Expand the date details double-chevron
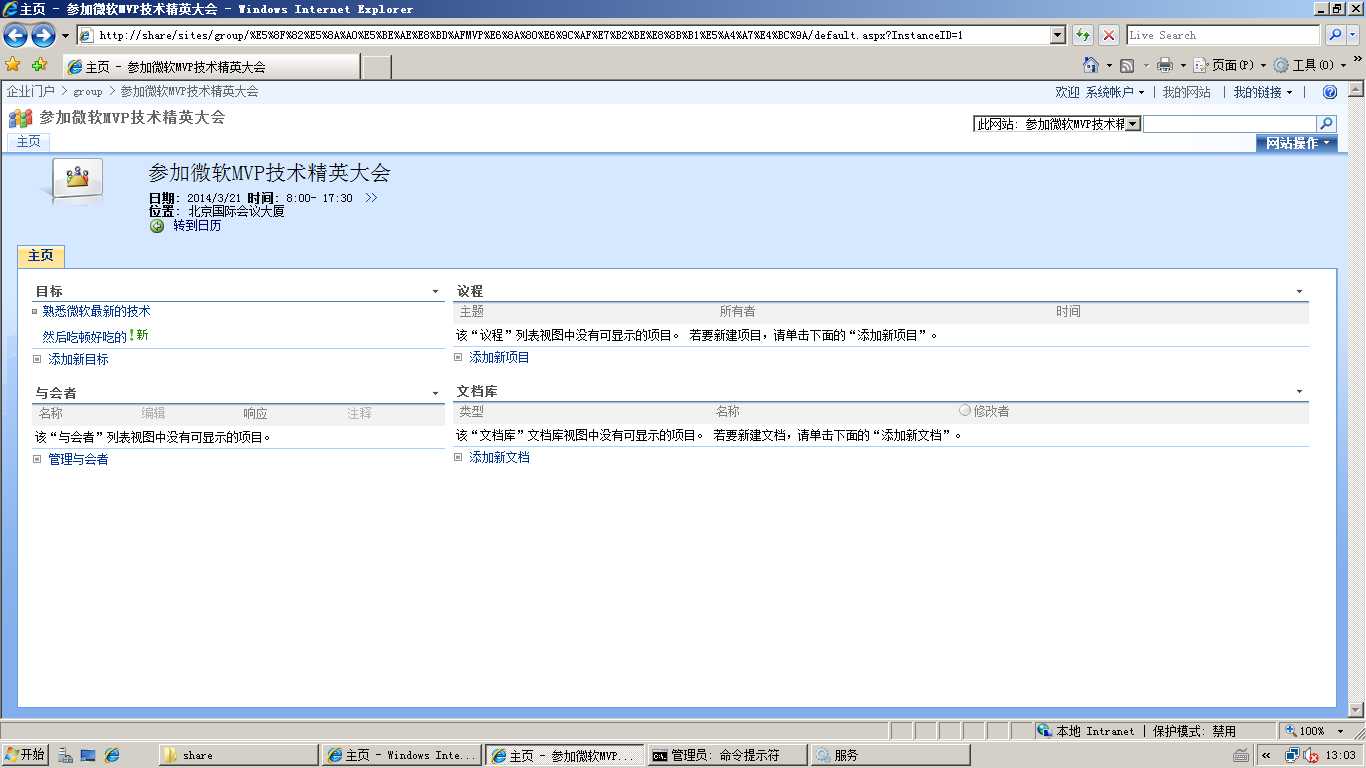The image size is (1366, 768). [371, 198]
